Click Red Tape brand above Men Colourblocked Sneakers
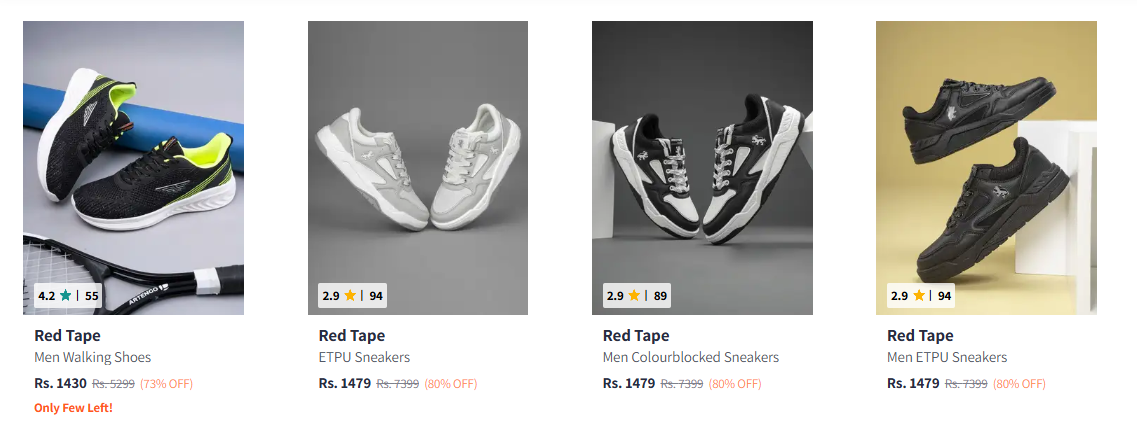 636,336
